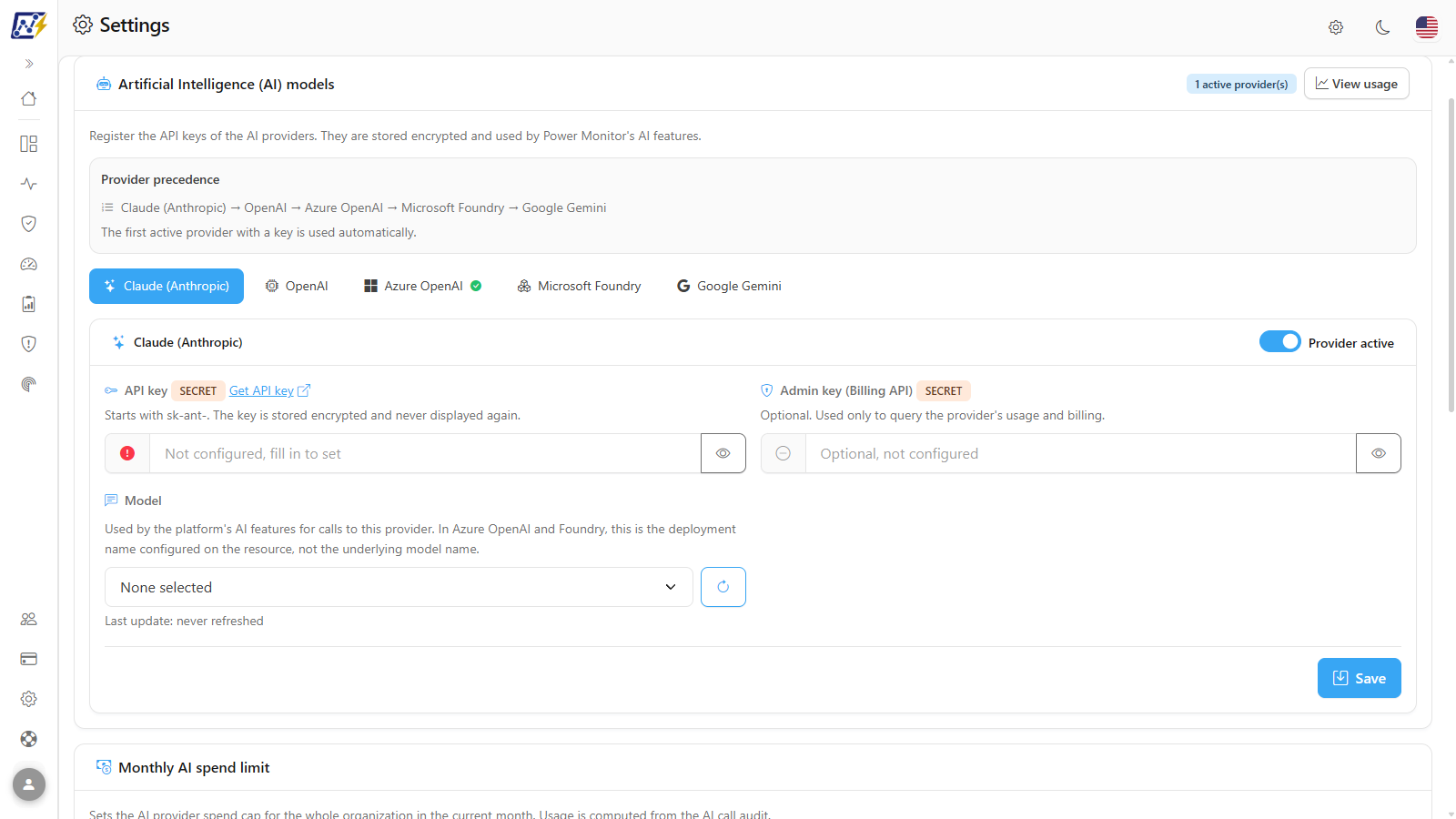The height and width of the screenshot is (819, 1456).
Task: Open the Get API key link
Action: click(x=269, y=390)
